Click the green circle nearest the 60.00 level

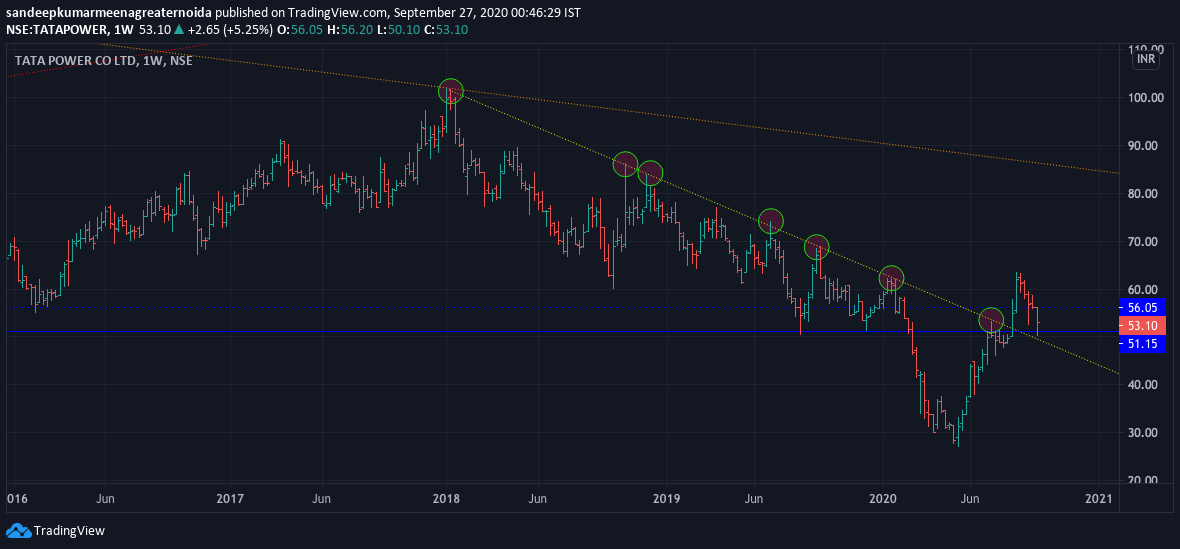pos(891,278)
